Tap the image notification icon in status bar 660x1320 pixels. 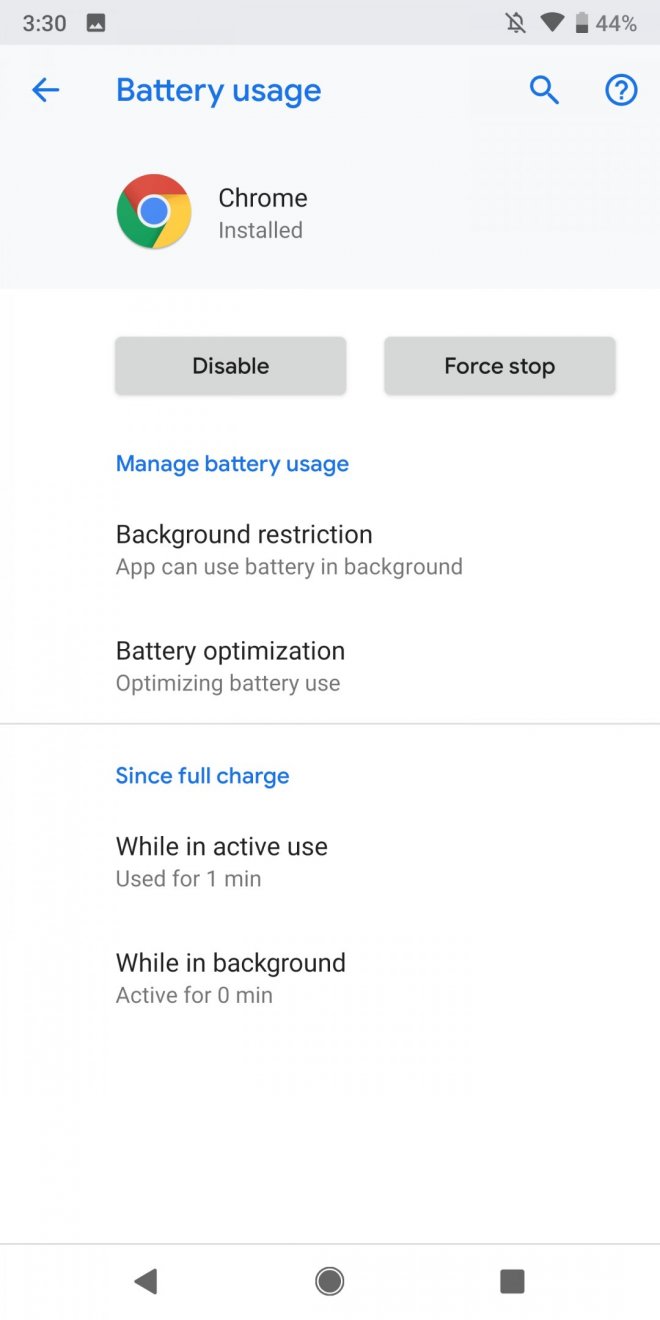(x=96, y=23)
